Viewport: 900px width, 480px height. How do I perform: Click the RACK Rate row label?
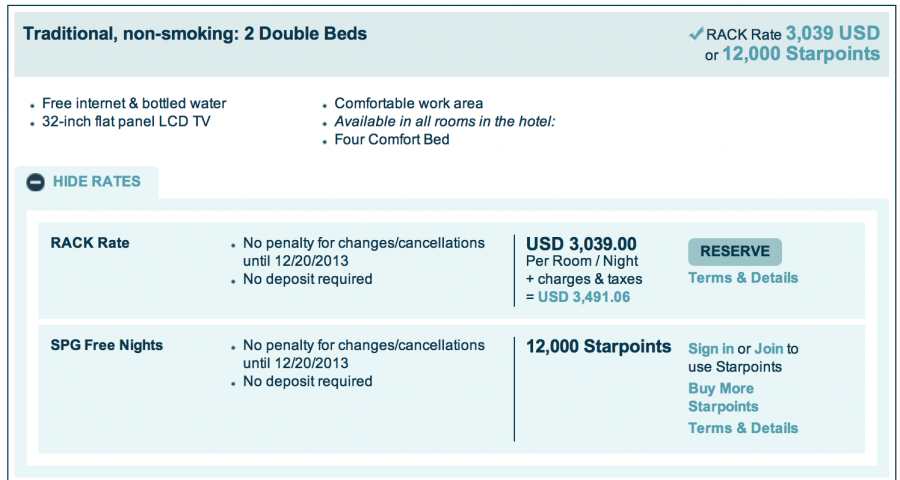point(90,243)
